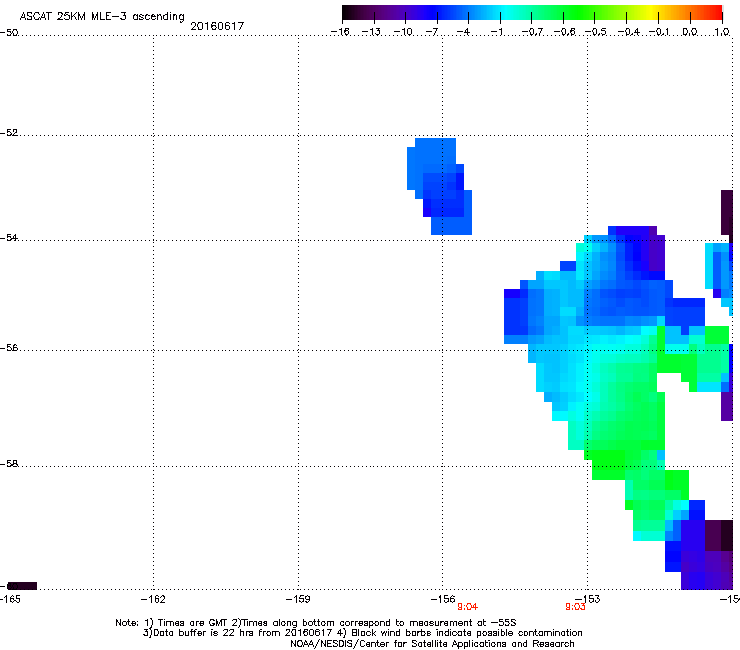Click the "-0.7" color scale label
Screen dimensions: 740x650
click(532, 32)
